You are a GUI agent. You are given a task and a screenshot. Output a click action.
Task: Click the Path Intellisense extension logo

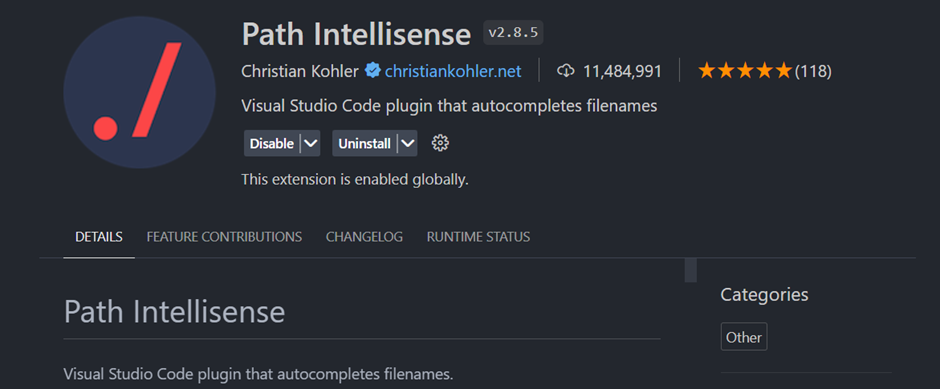click(x=140, y=92)
